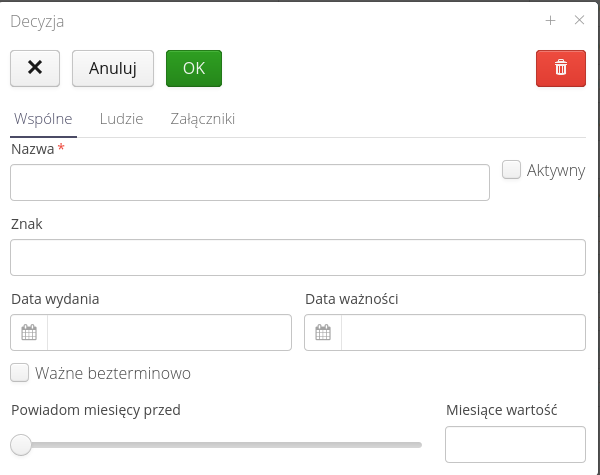Focus the Nazwa text field
Image resolution: width=600 pixels, height=475 pixels.
tap(250, 183)
